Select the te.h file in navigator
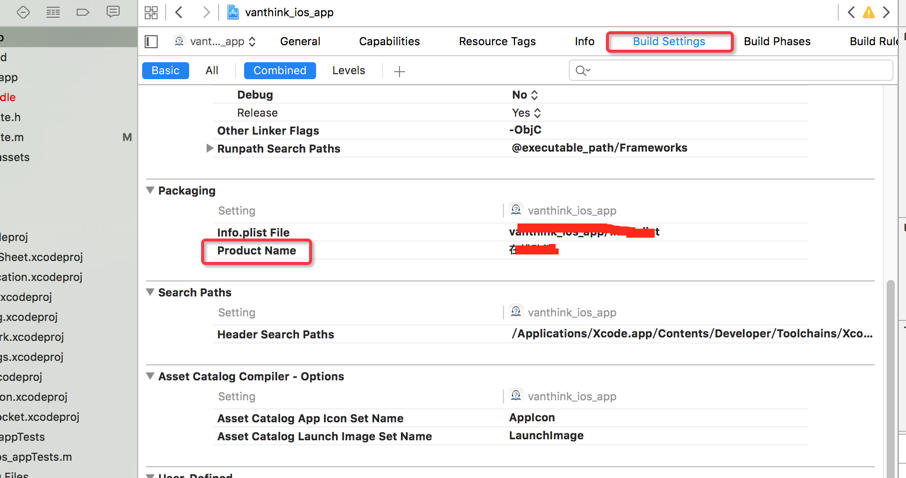 click(10, 117)
